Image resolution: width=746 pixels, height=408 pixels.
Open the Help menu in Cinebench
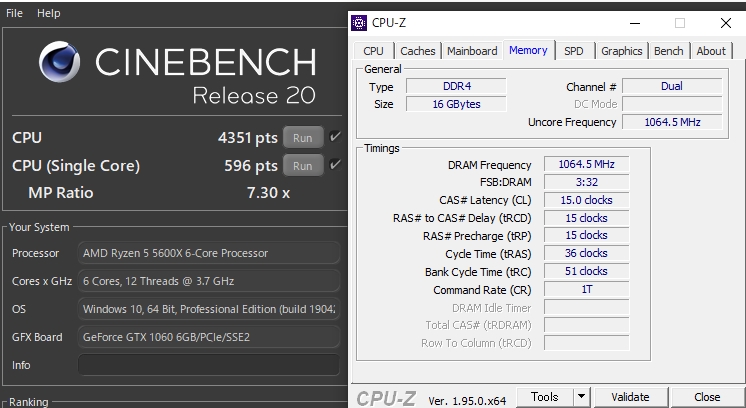49,13
